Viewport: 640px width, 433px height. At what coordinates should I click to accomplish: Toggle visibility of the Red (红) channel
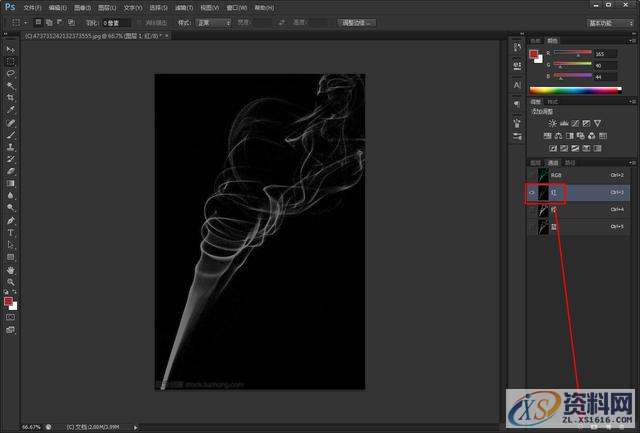point(532,190)
